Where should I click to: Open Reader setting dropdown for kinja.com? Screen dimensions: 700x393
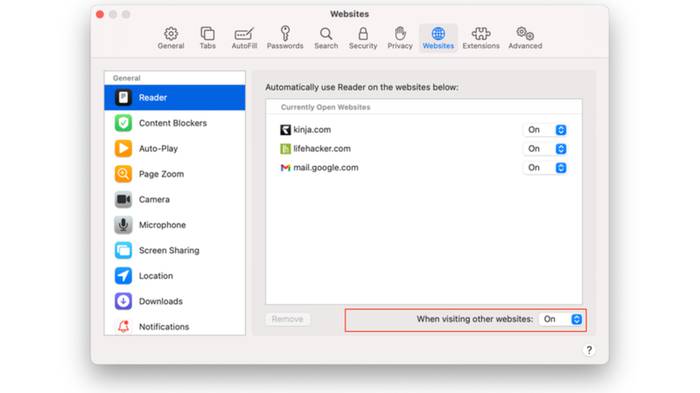[546, 130]
